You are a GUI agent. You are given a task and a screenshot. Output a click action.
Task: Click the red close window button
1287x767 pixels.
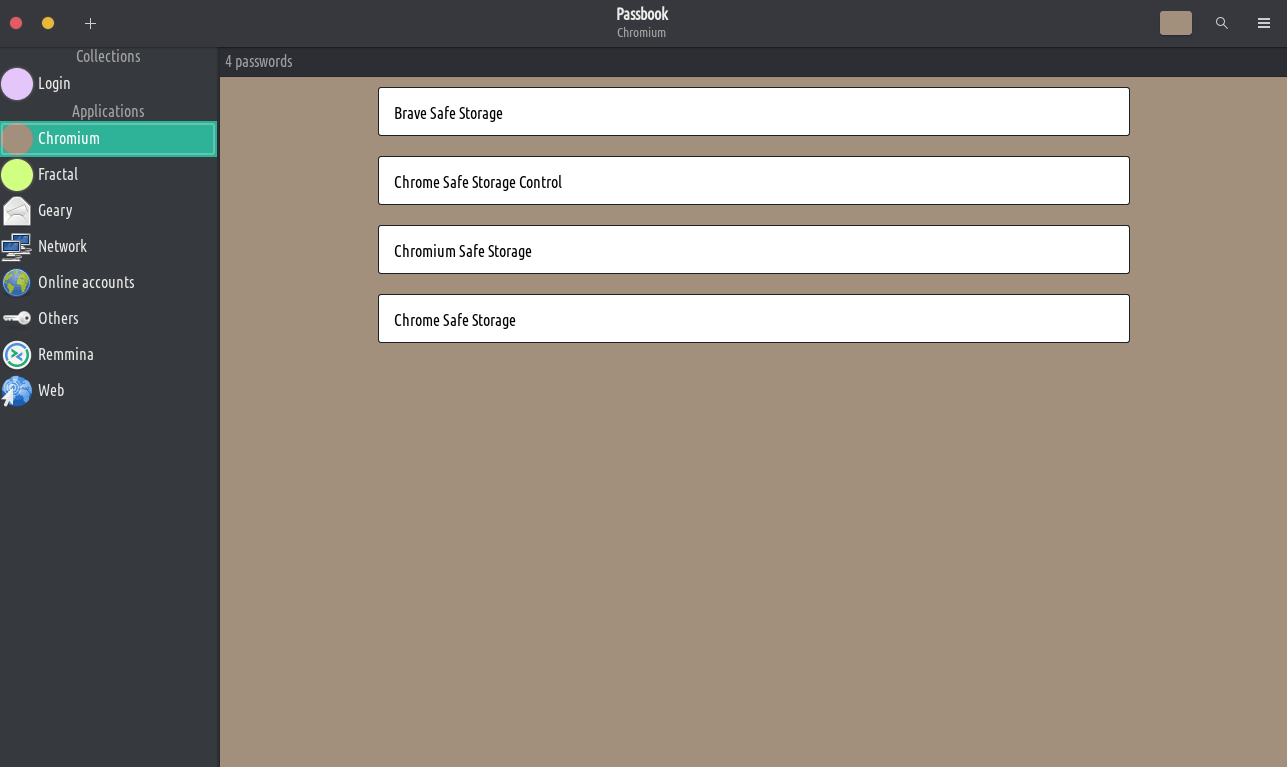(x=16, y=23)
